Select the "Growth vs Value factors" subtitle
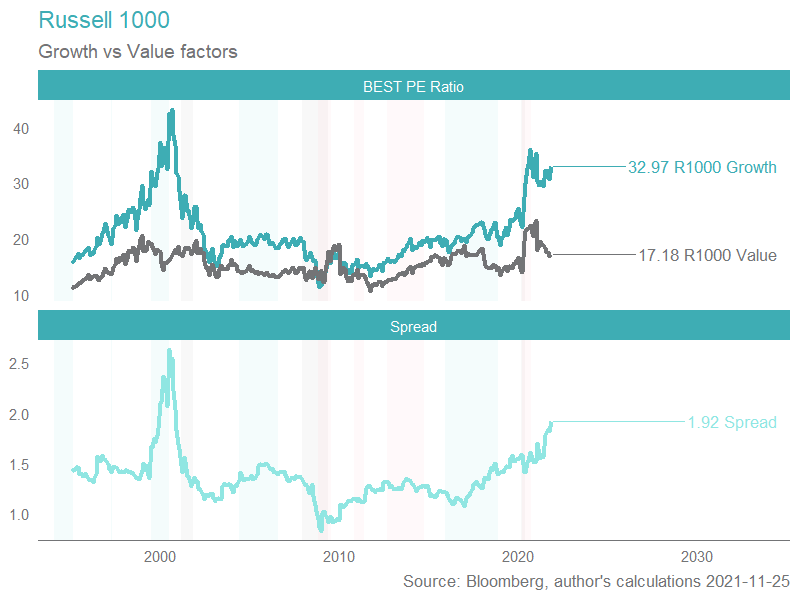The width and height of the screenshot is (800, 600). click(137, 52)
